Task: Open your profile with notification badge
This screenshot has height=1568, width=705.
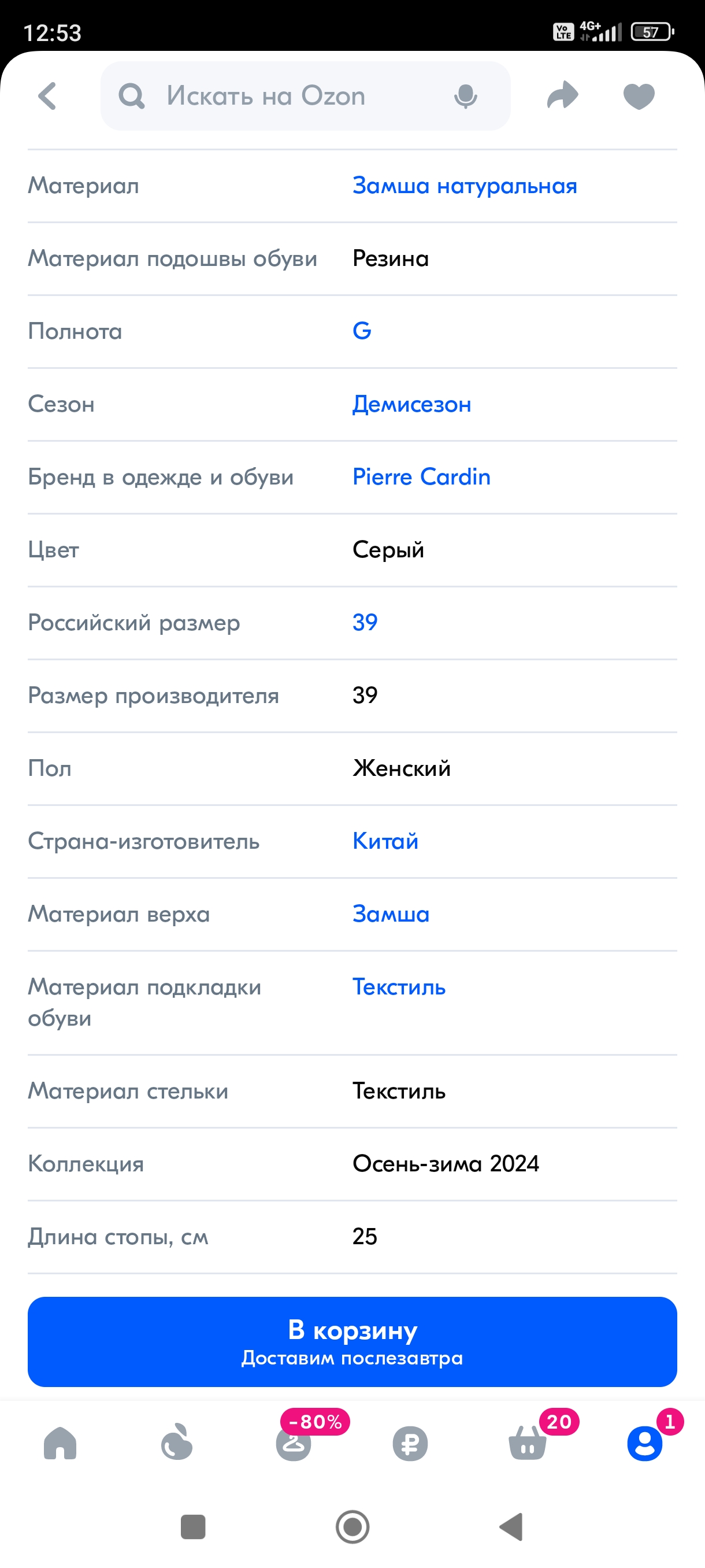Action: (643, 1443)
